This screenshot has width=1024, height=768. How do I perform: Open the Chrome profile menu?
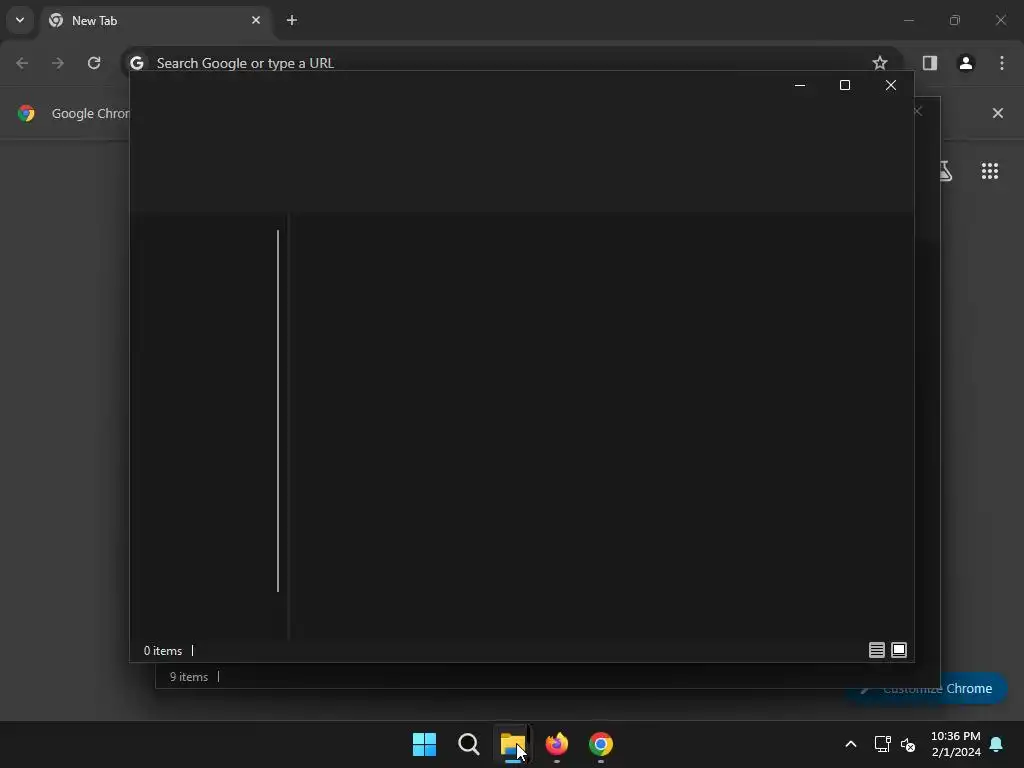point(966,63)
